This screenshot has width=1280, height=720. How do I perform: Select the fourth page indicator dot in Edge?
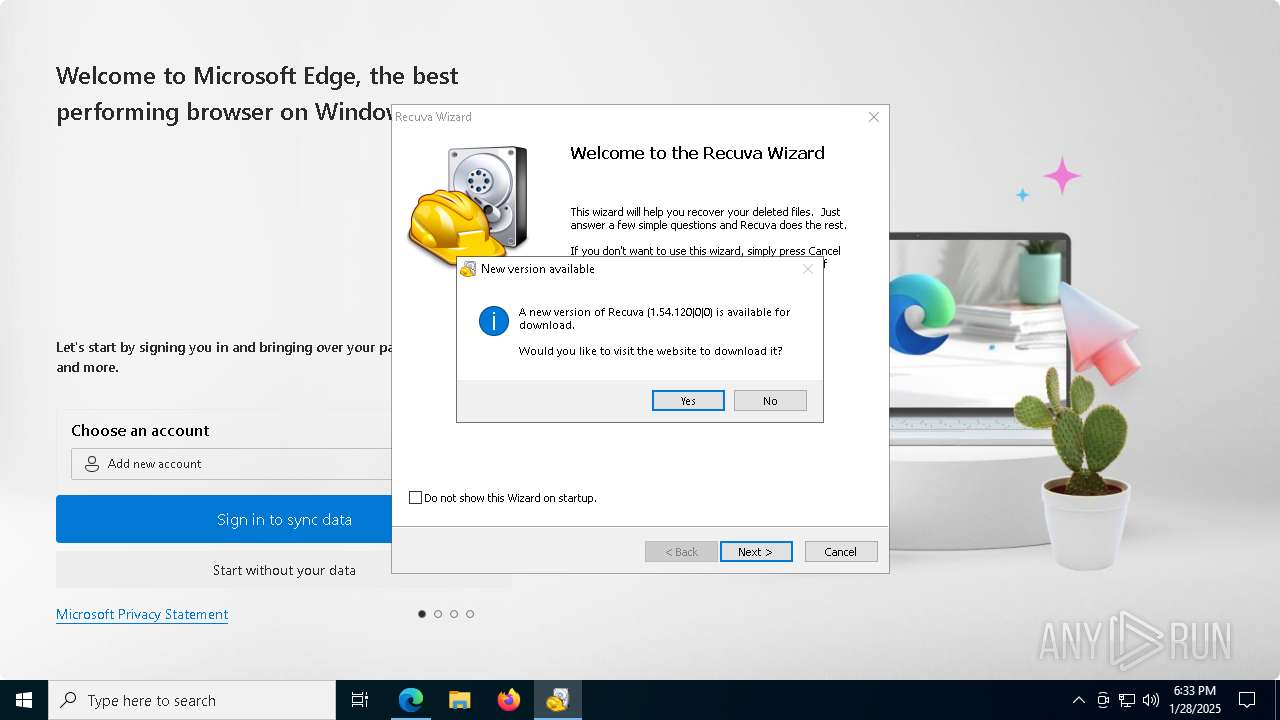(x=470, y=614)
